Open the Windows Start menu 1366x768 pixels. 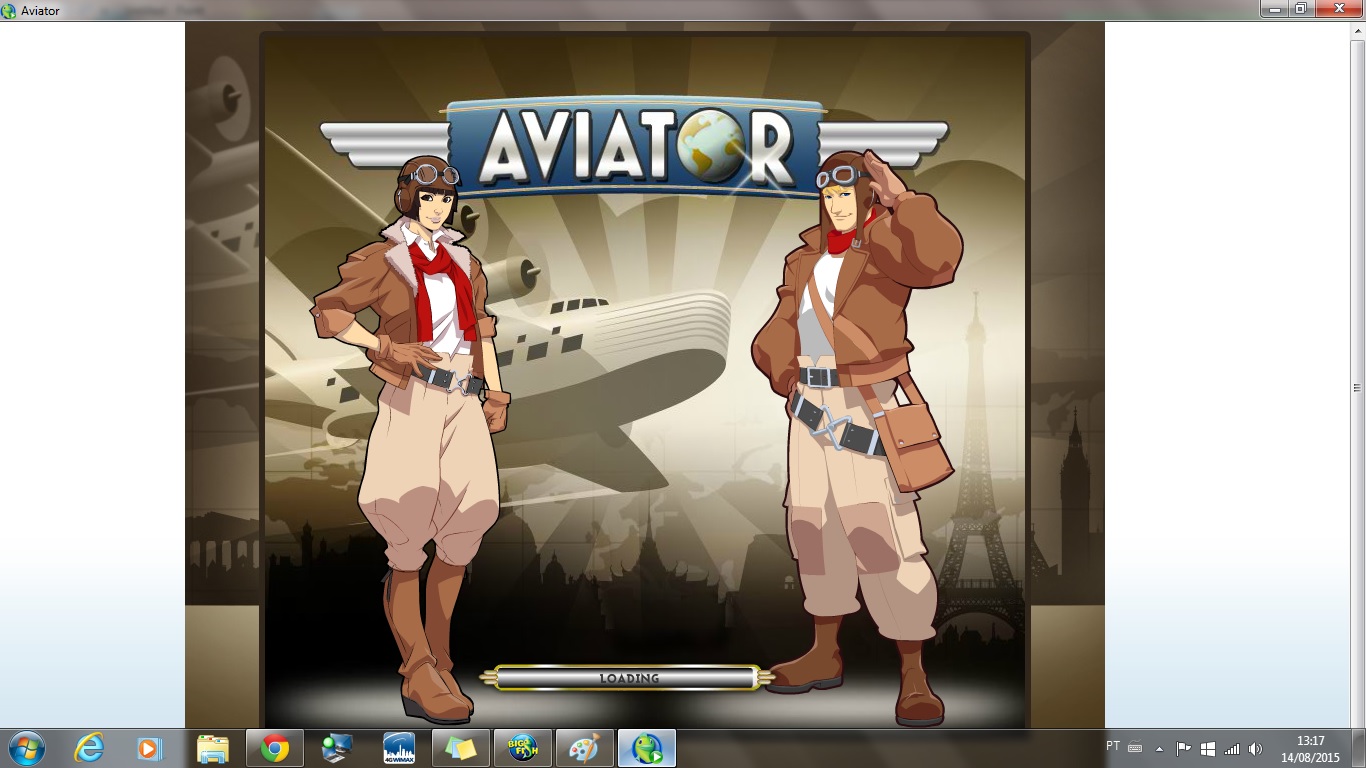point(25,748)
